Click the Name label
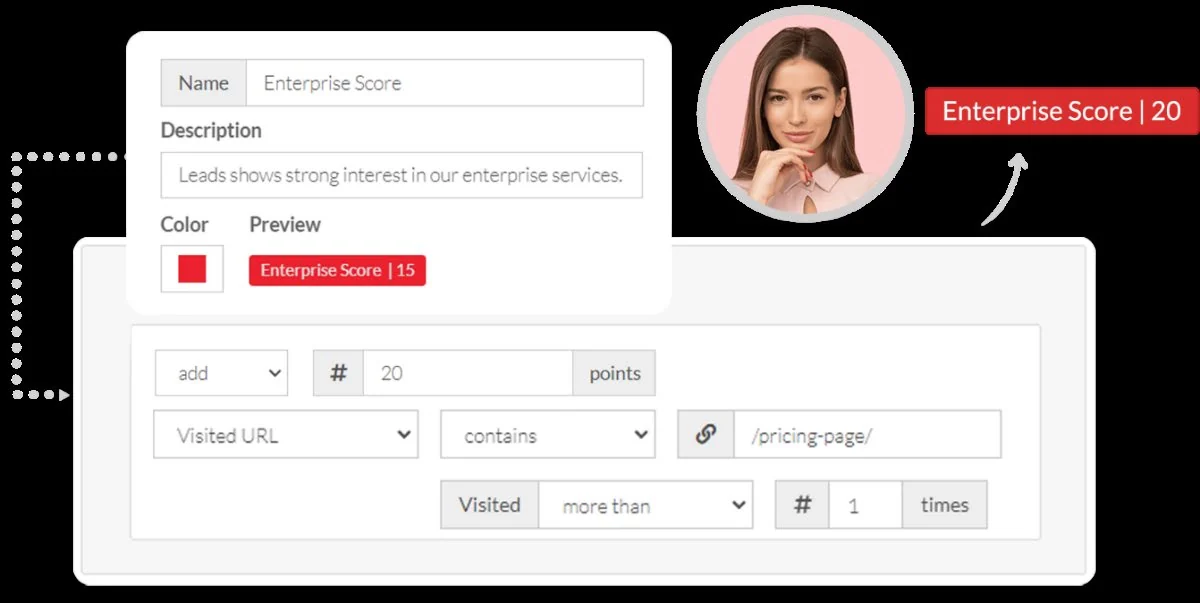 click(204, 83)
